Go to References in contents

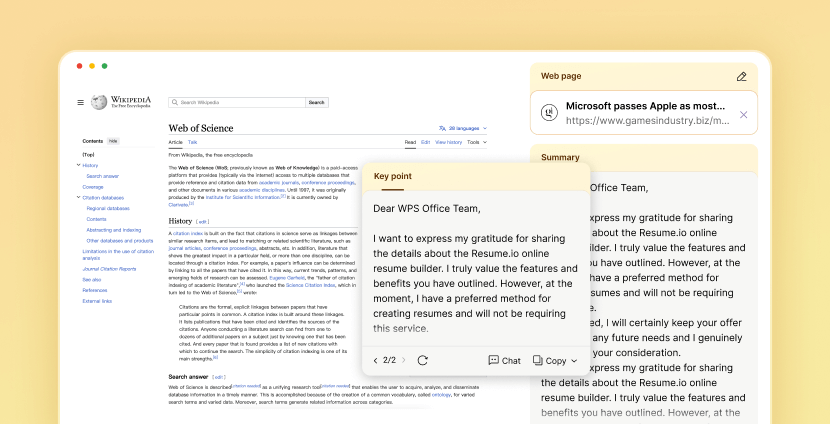[x=94, y=290]
